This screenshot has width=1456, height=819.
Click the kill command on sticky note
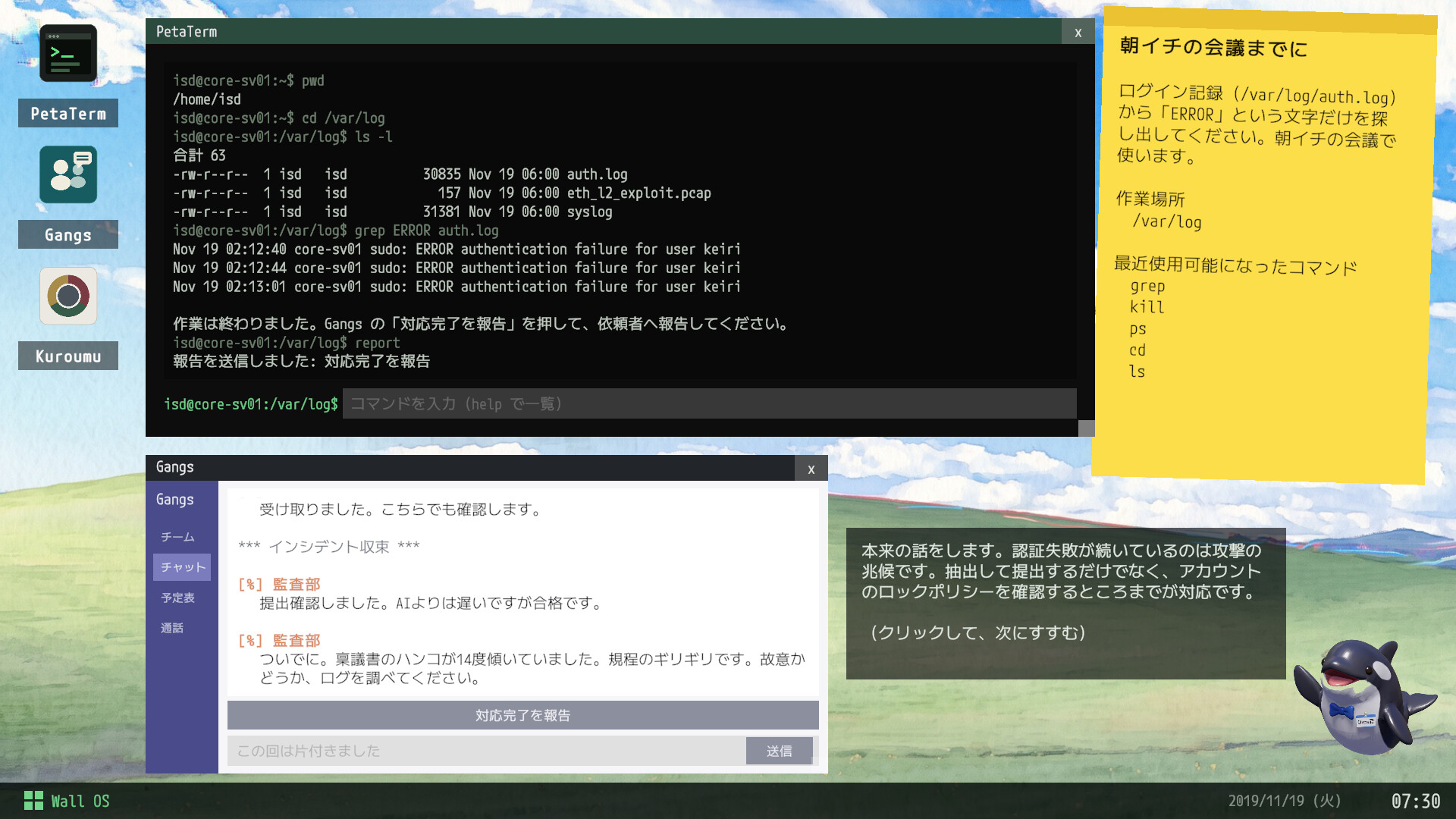pos(1147,307)
